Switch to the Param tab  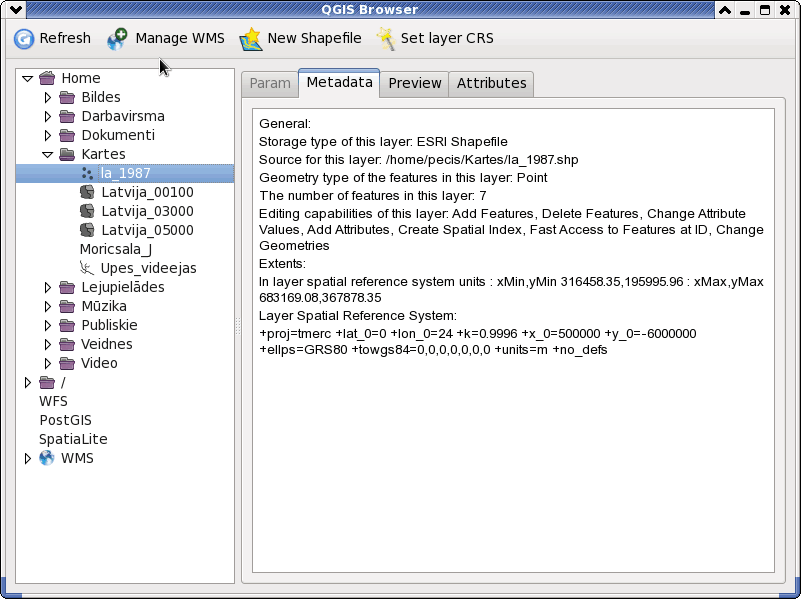(270, 83)
